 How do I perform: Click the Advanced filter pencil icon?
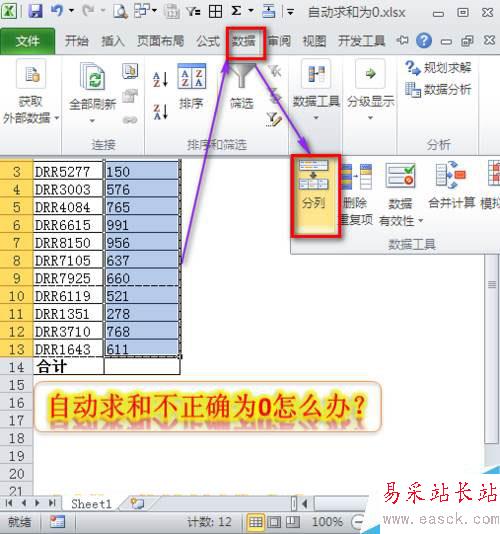coord(274,120)
